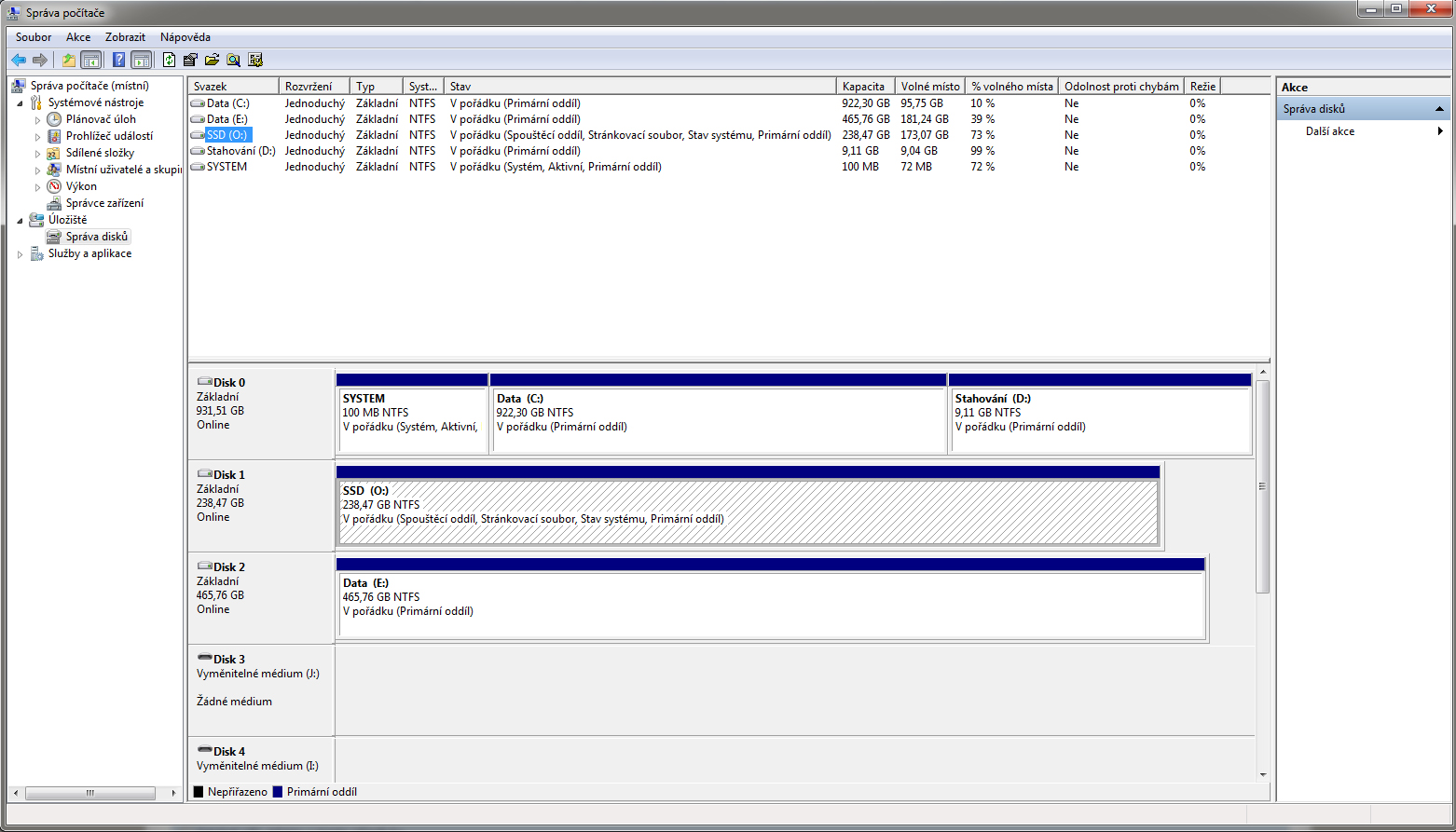Click the Refresh toolbar icon
The image size is (1456, 832).
pos(169,61)
